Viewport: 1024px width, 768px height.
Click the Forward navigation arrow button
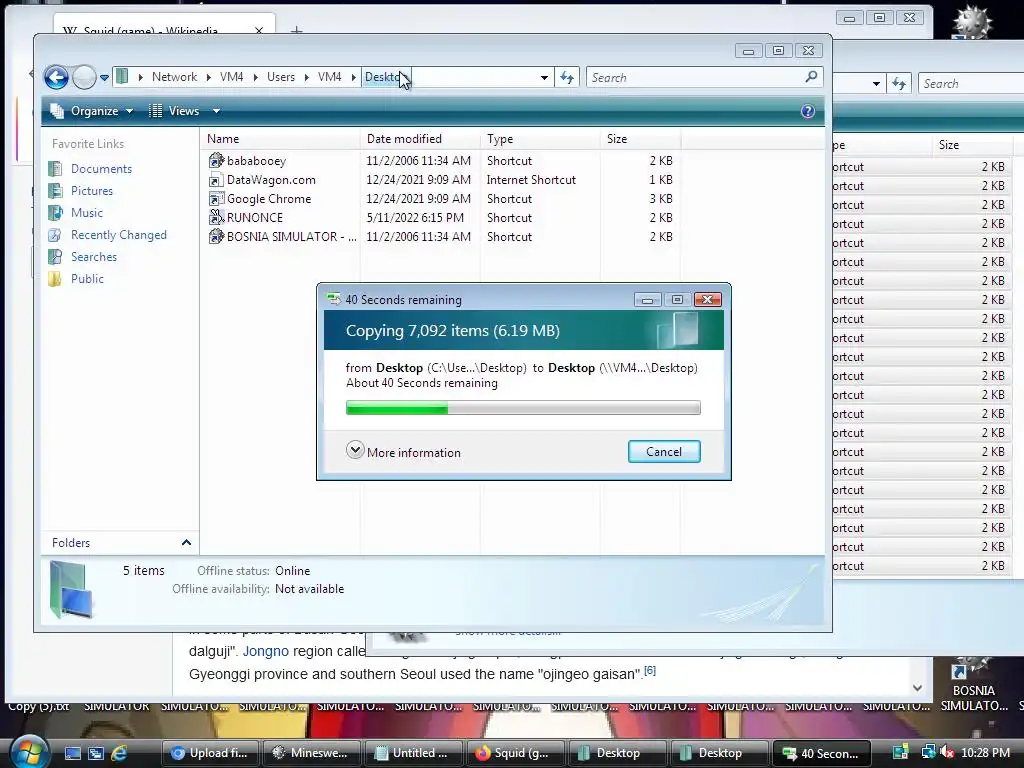point(84,77)
